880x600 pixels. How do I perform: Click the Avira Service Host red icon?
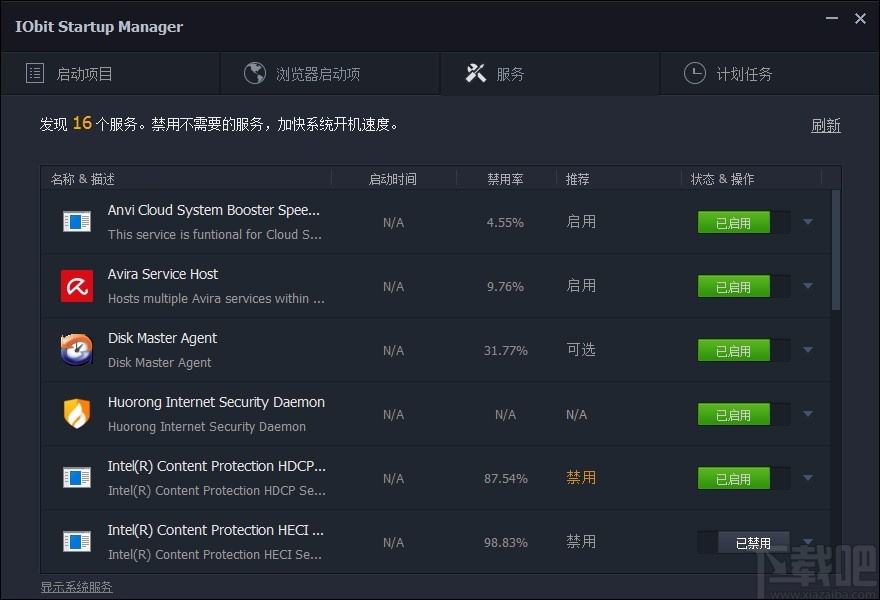point(76,285)
